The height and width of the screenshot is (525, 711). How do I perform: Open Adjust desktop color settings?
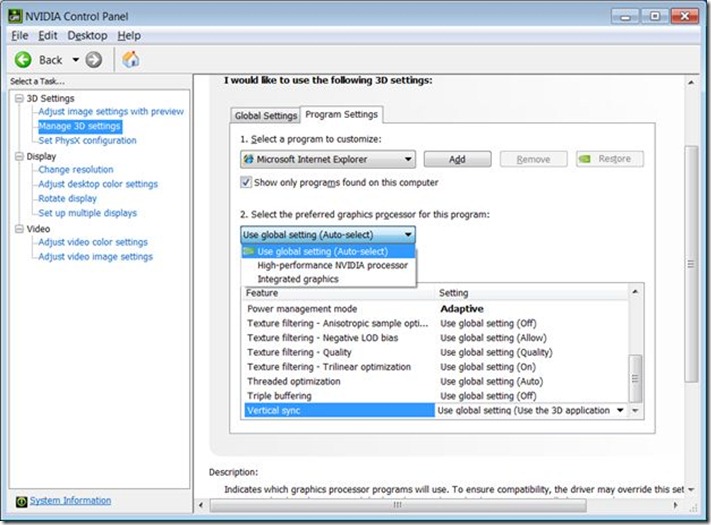point(98,184)
